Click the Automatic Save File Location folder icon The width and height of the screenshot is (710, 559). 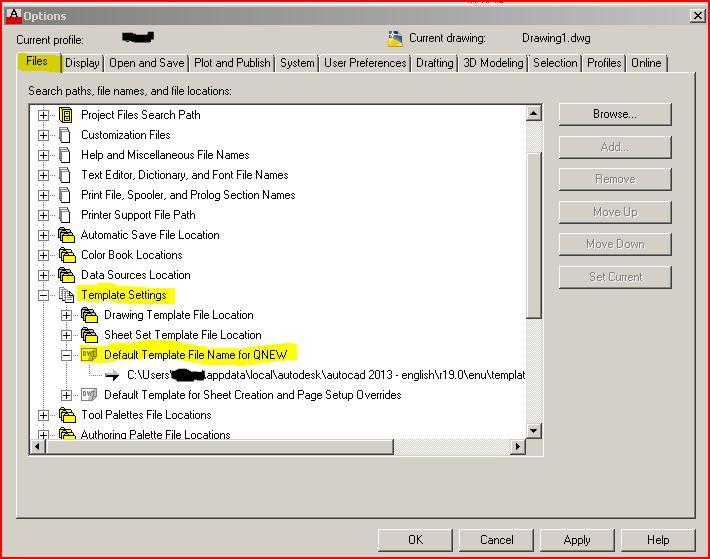click(x=67, y=235)
